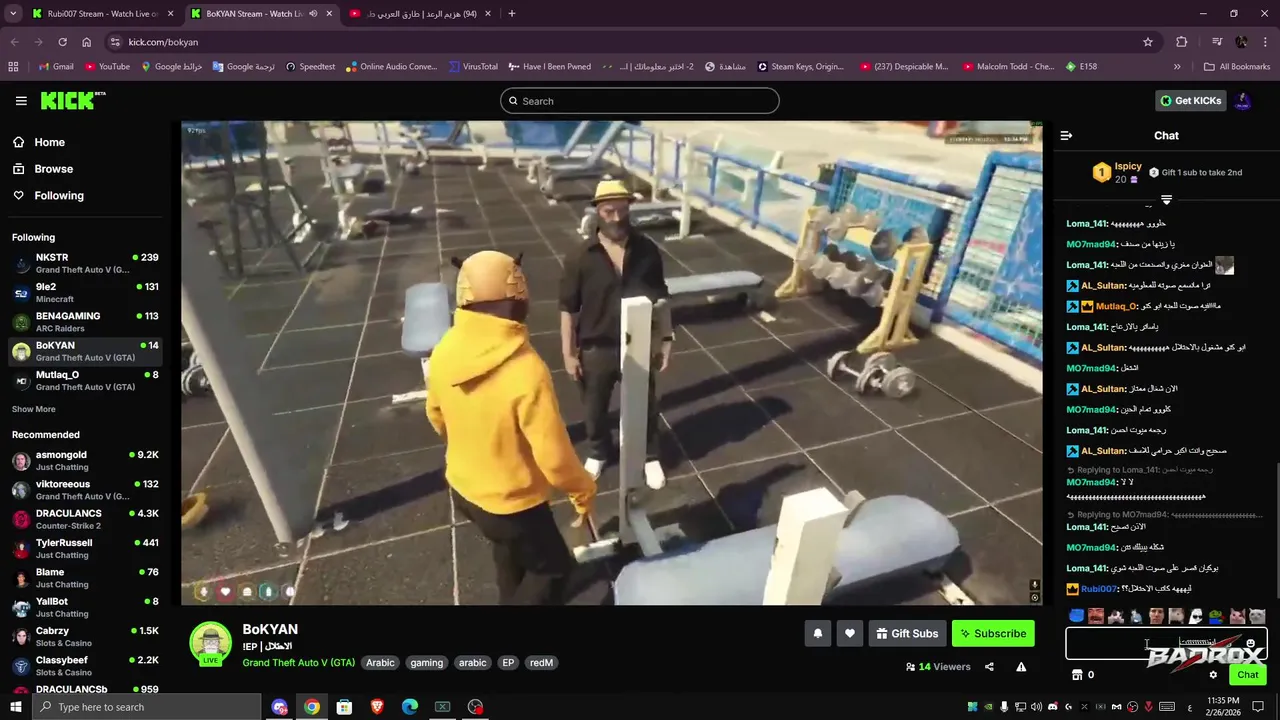This screenshot has width=1280, height=720.
Task: Click BoKYAN streamer avatar with LIVE badge
Action: (x=211, y=644)
